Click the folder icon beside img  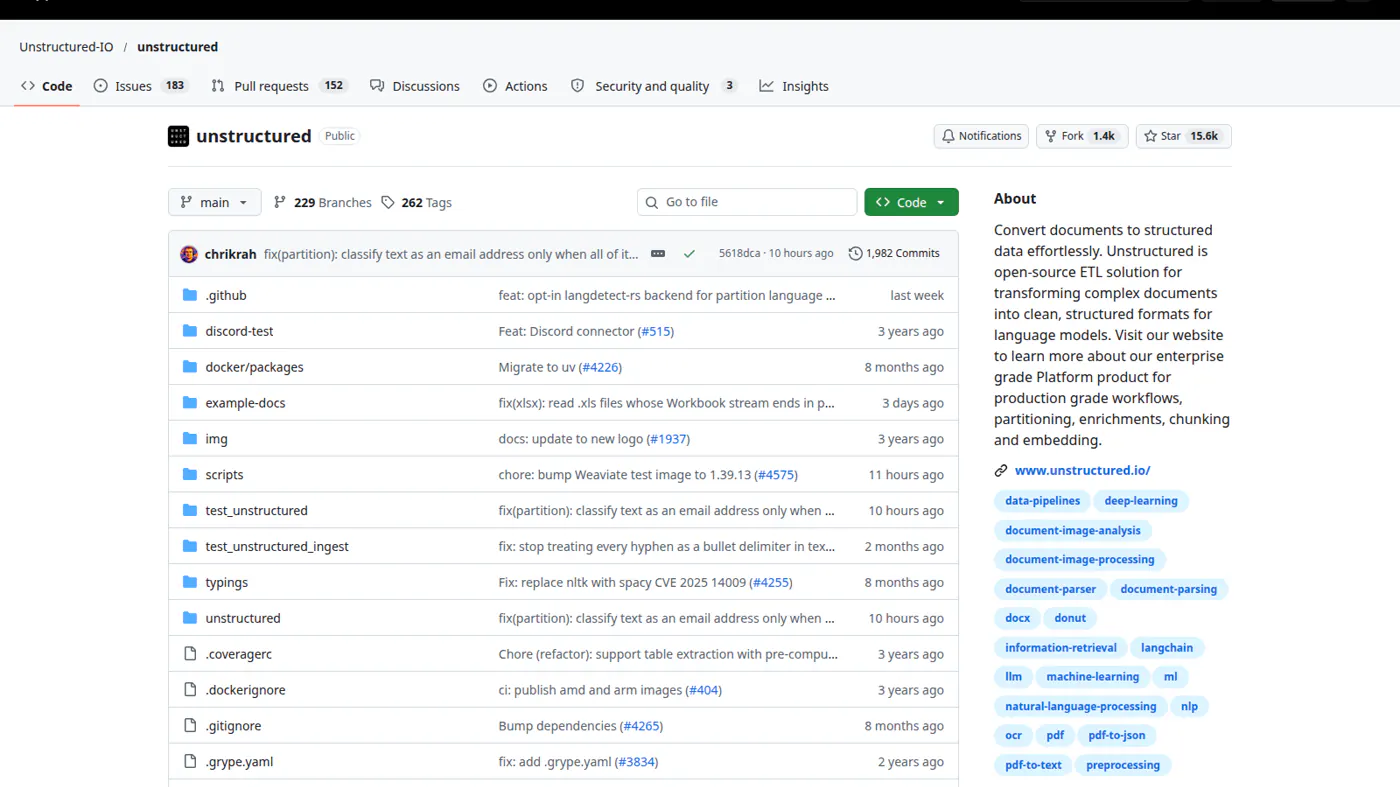click(190, 439)
